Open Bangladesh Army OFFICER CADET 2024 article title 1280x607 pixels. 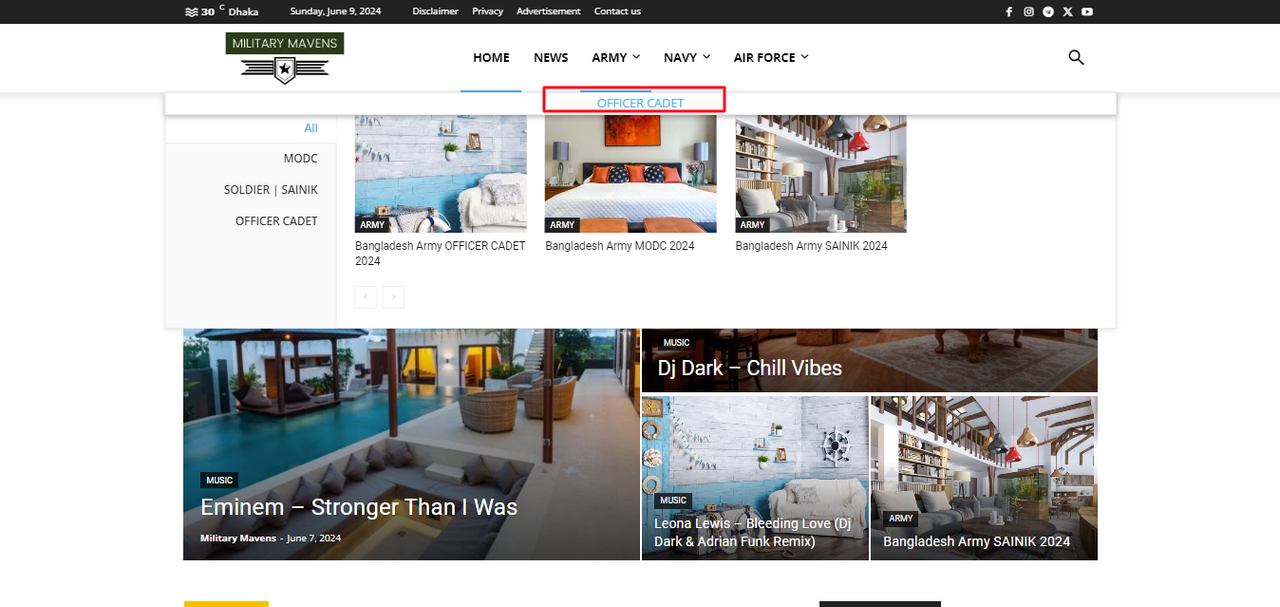pyautogui.click(x=440, y=253)
